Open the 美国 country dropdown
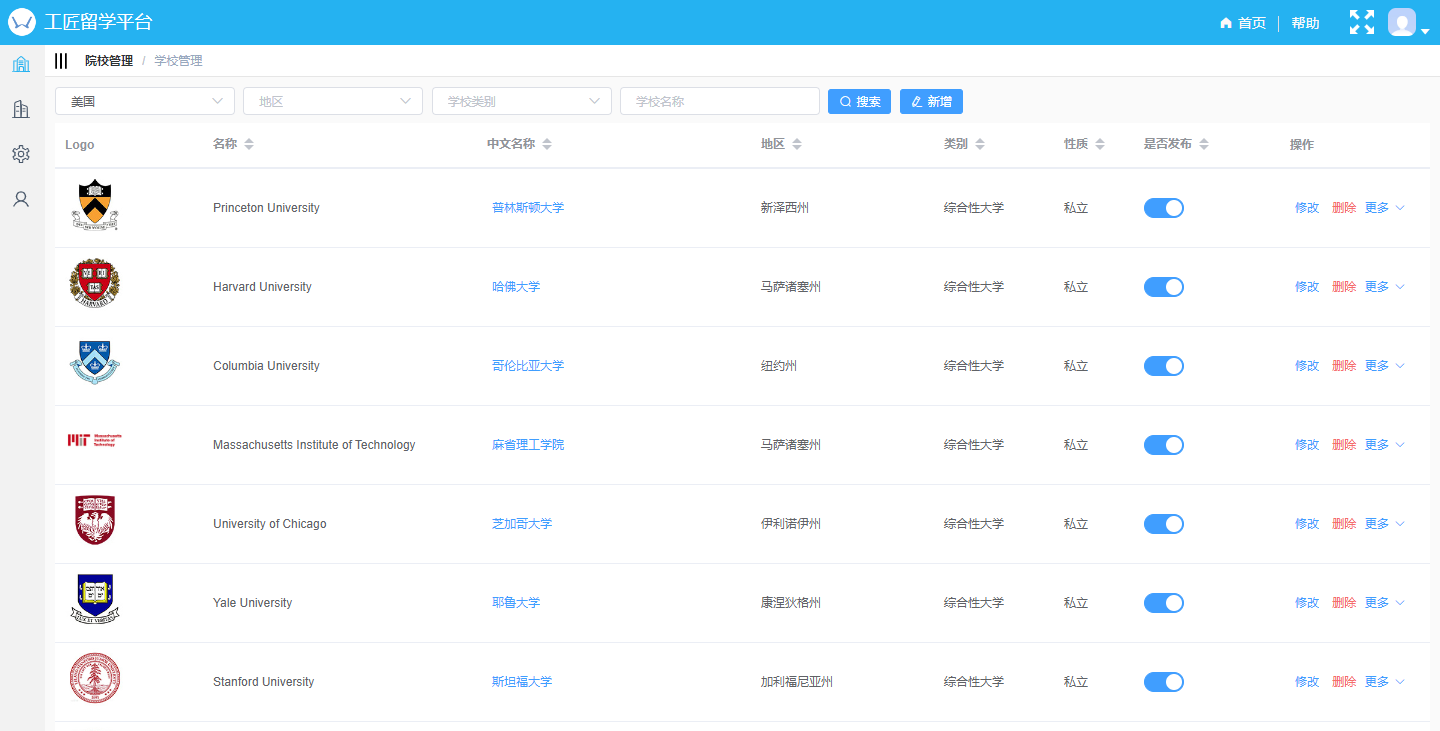The image size is (1440, 731). [x=145, y=101]
